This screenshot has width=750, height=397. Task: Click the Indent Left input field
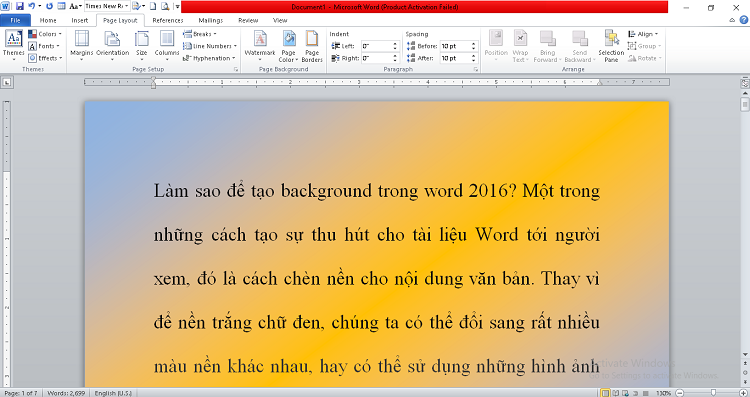pos(380,46)
